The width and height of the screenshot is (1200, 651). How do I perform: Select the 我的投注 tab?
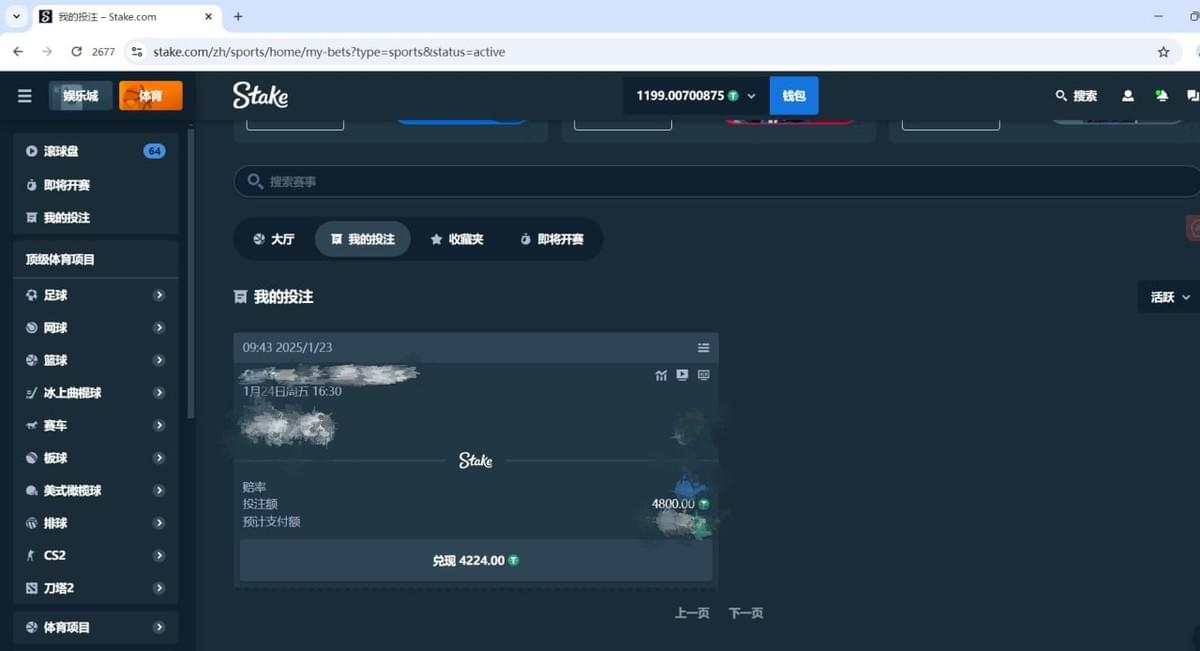pyautogui.click(x=362, y=239)
